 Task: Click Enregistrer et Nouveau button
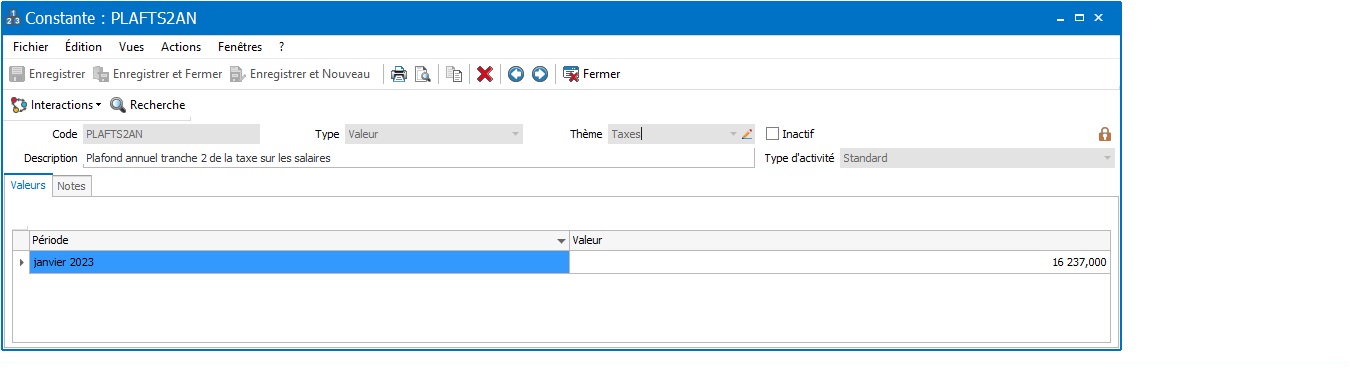coord(301,74)
